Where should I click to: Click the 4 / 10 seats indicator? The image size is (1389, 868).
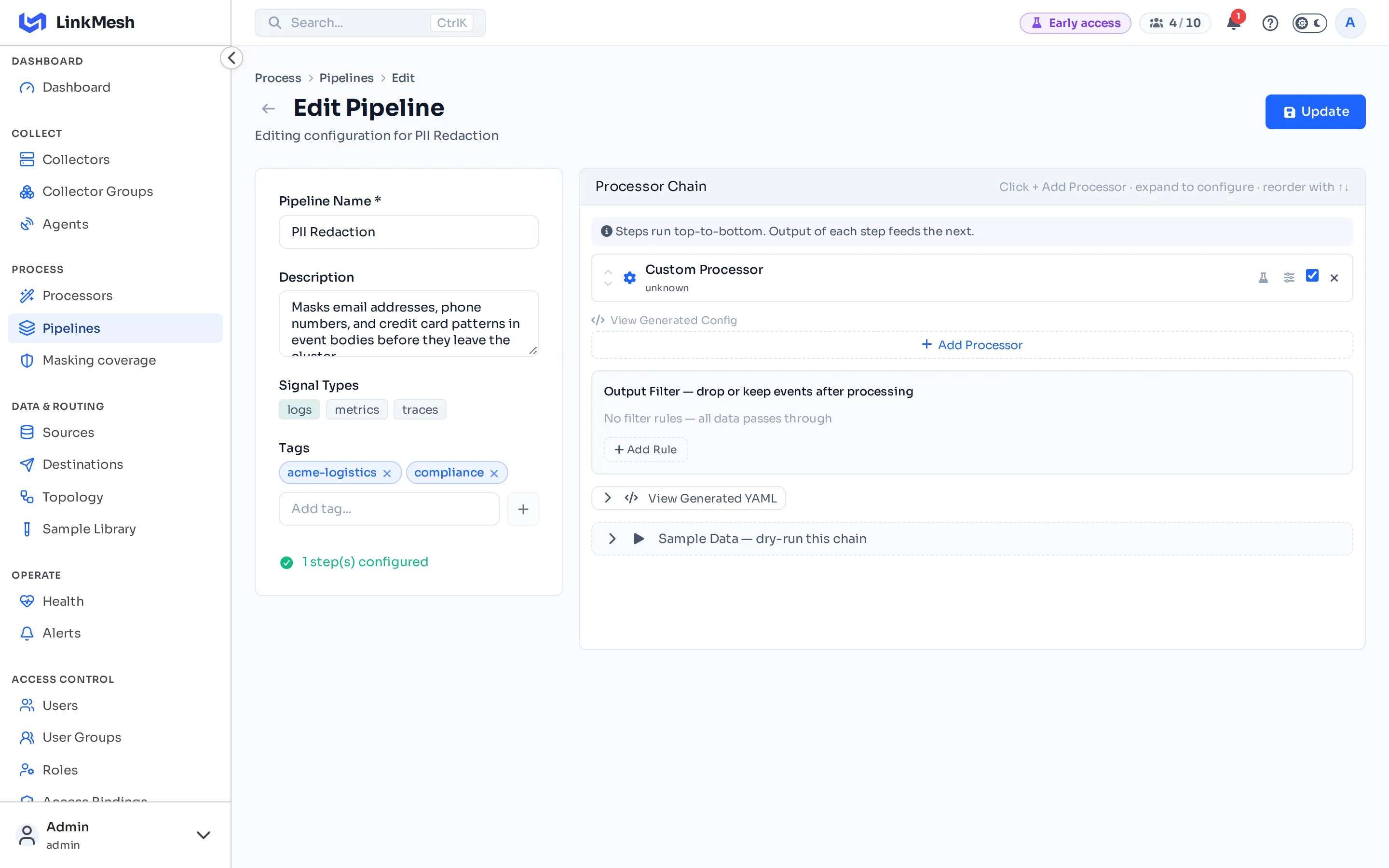click(x=1175, y=23)
